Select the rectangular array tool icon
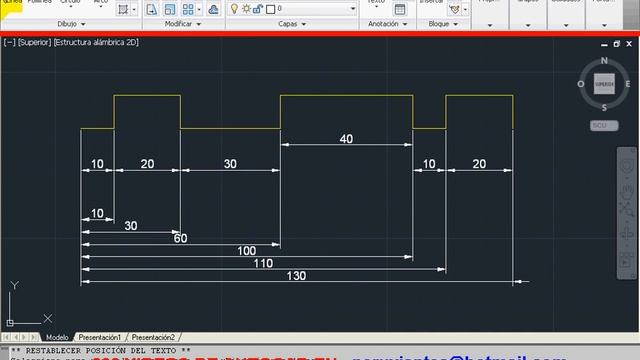The width and height of the screenshot is (640, 360). pyautogui.click(x=188, y=9)
